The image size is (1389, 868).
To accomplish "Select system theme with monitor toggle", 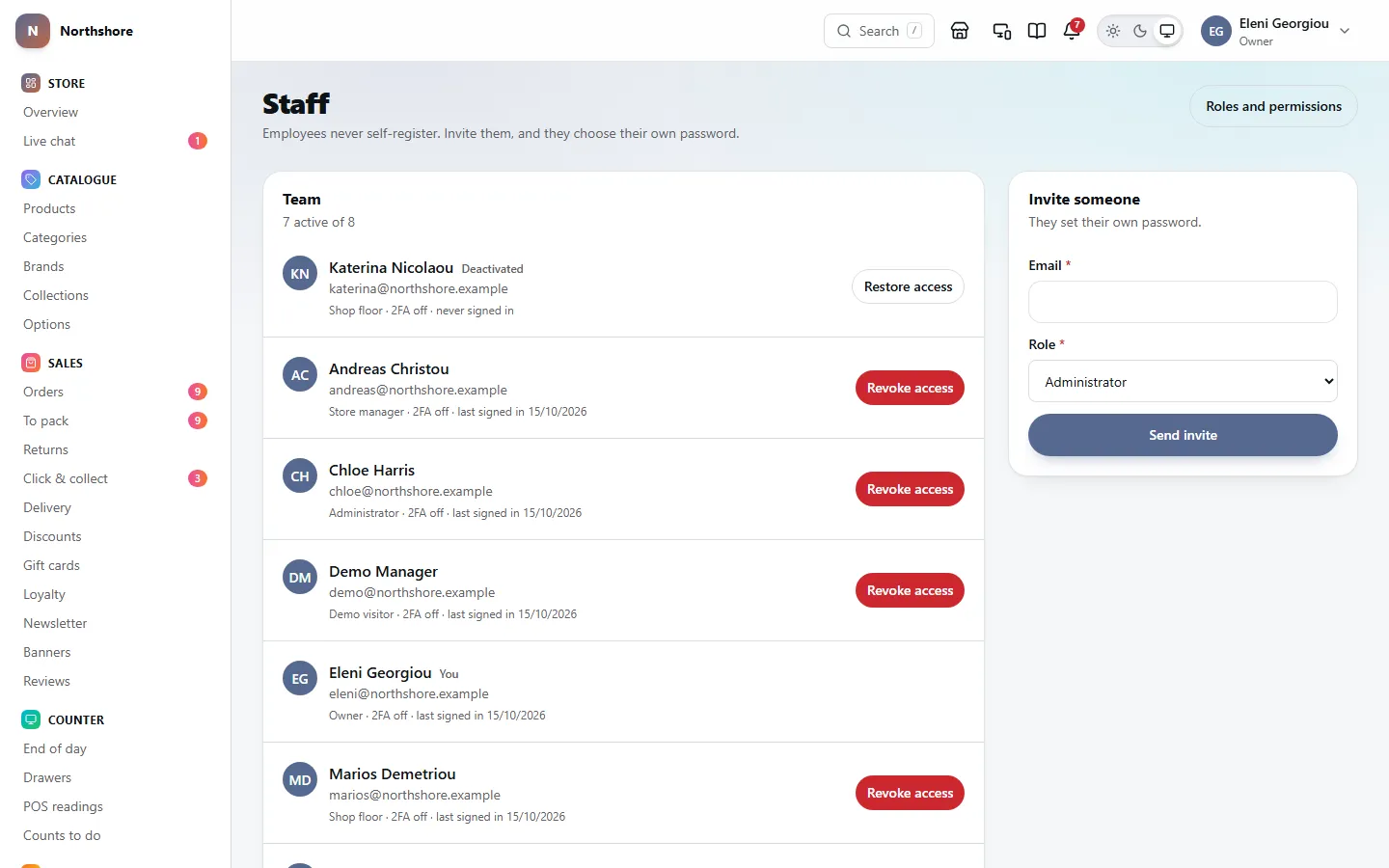I will [x=1167, y=31].
